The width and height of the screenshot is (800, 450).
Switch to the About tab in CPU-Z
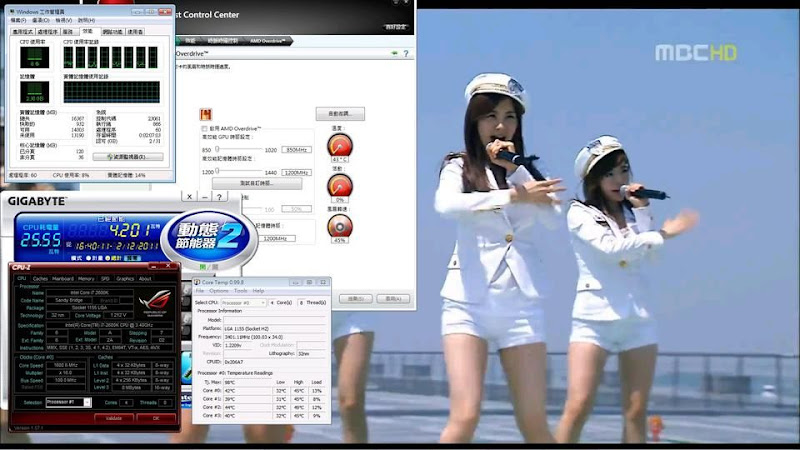pos(145,279)
